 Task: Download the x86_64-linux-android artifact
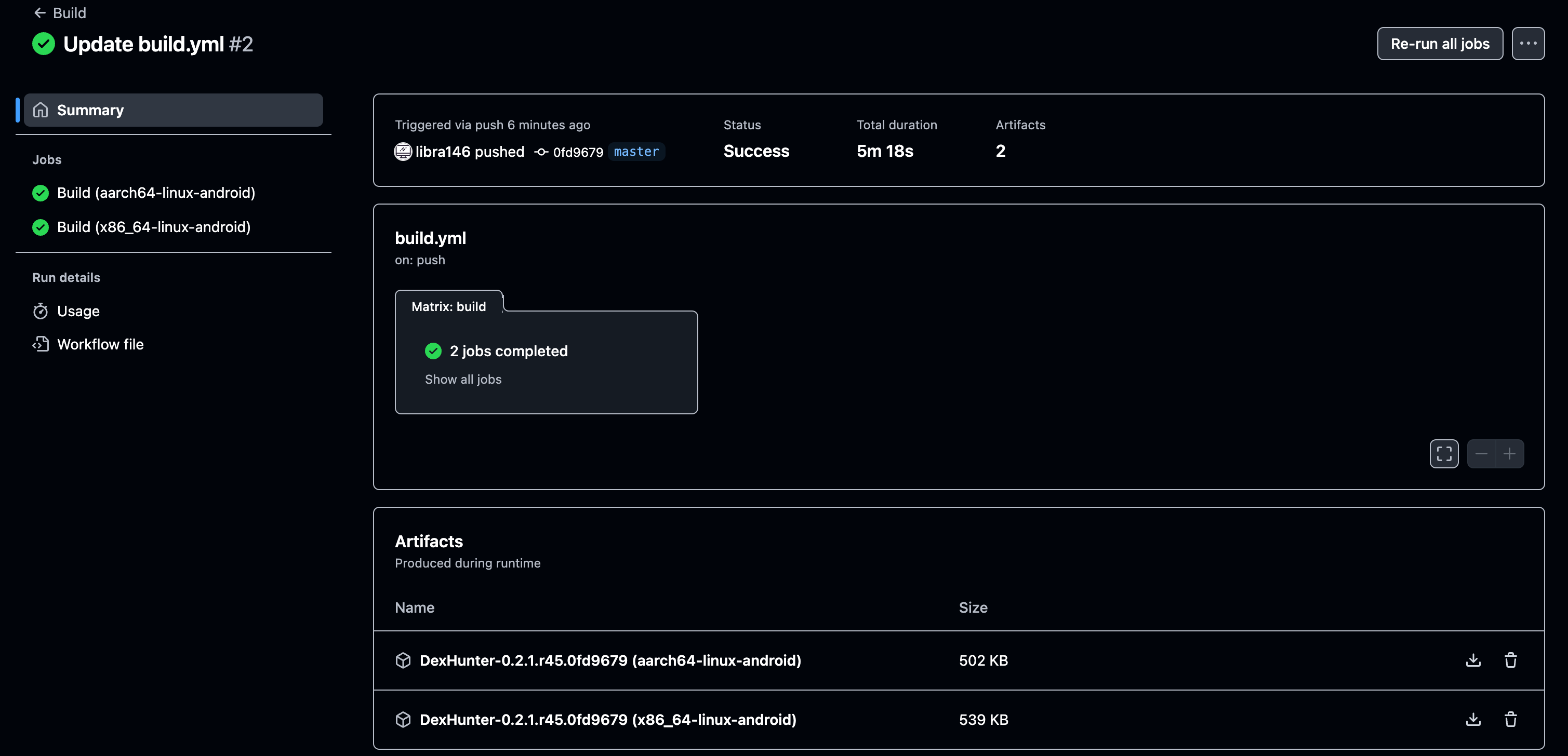point(1473,719)
